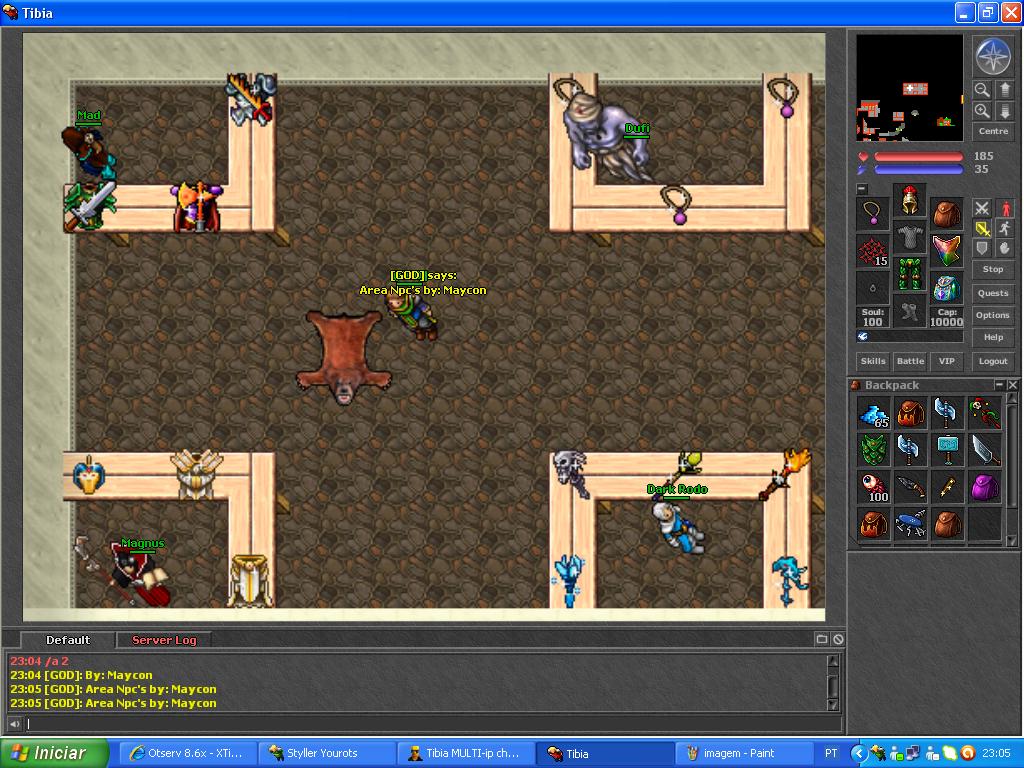Select the amulet in necklace slot
Image resolution: width=1024 pixels, height=768 pixels.
pyautogui.click(x=872, y=214)
